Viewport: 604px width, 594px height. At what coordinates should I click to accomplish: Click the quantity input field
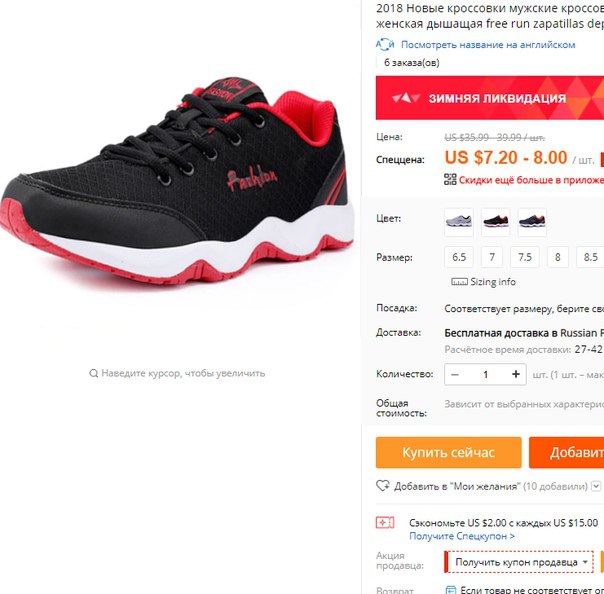click(x=485, y=374)
